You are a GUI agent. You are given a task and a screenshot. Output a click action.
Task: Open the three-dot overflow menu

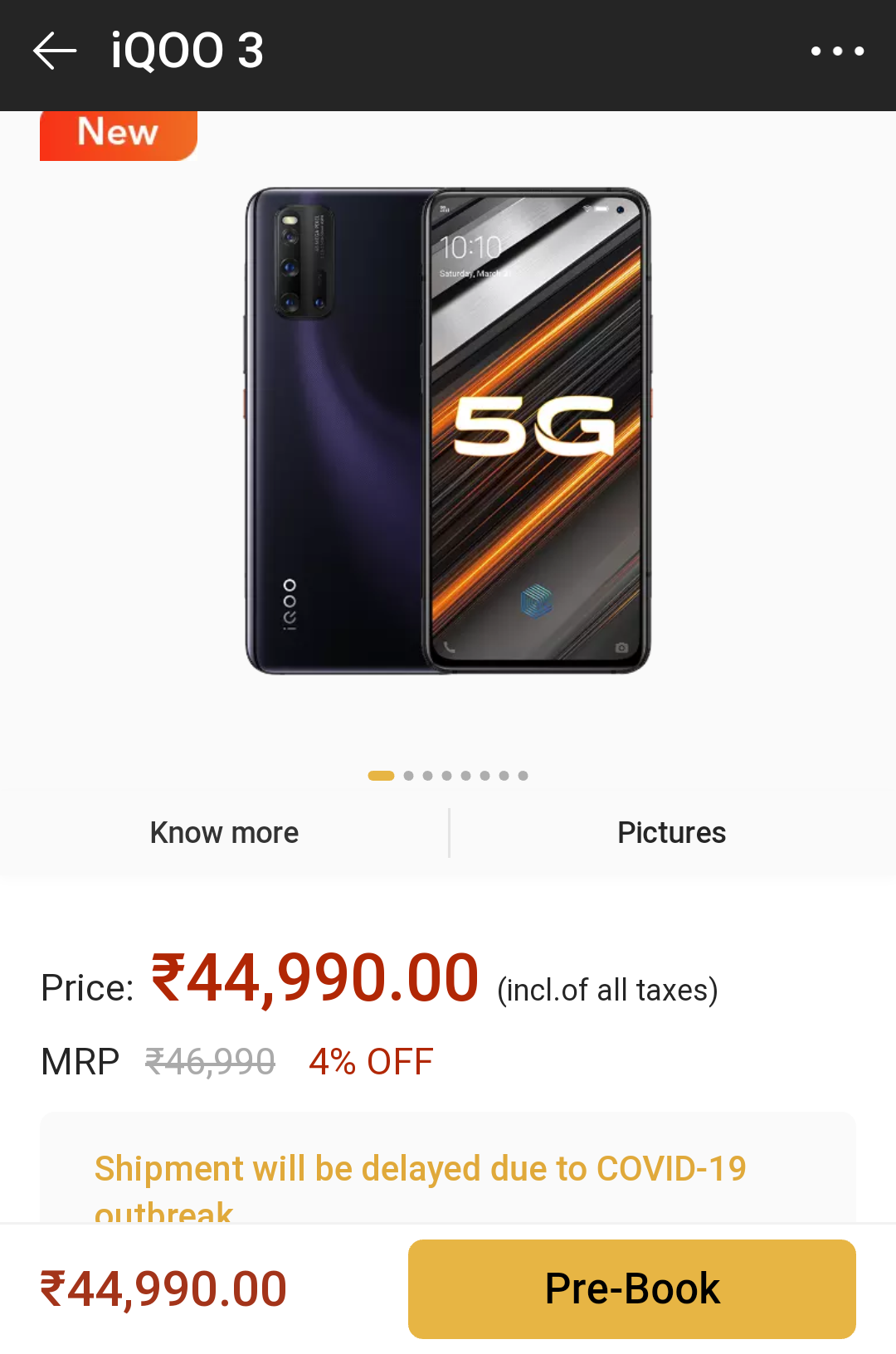click(837, 51)
